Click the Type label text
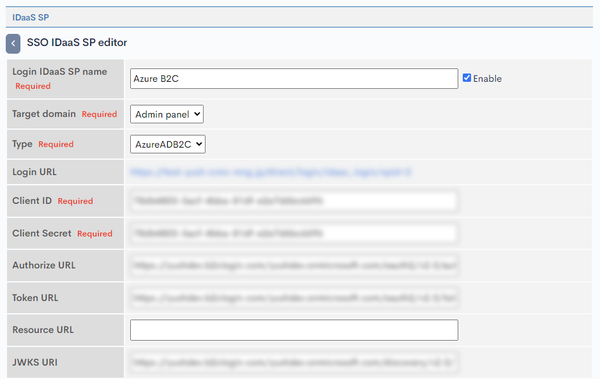The width and height of the screenshot is (600, 379). point(22,144)
